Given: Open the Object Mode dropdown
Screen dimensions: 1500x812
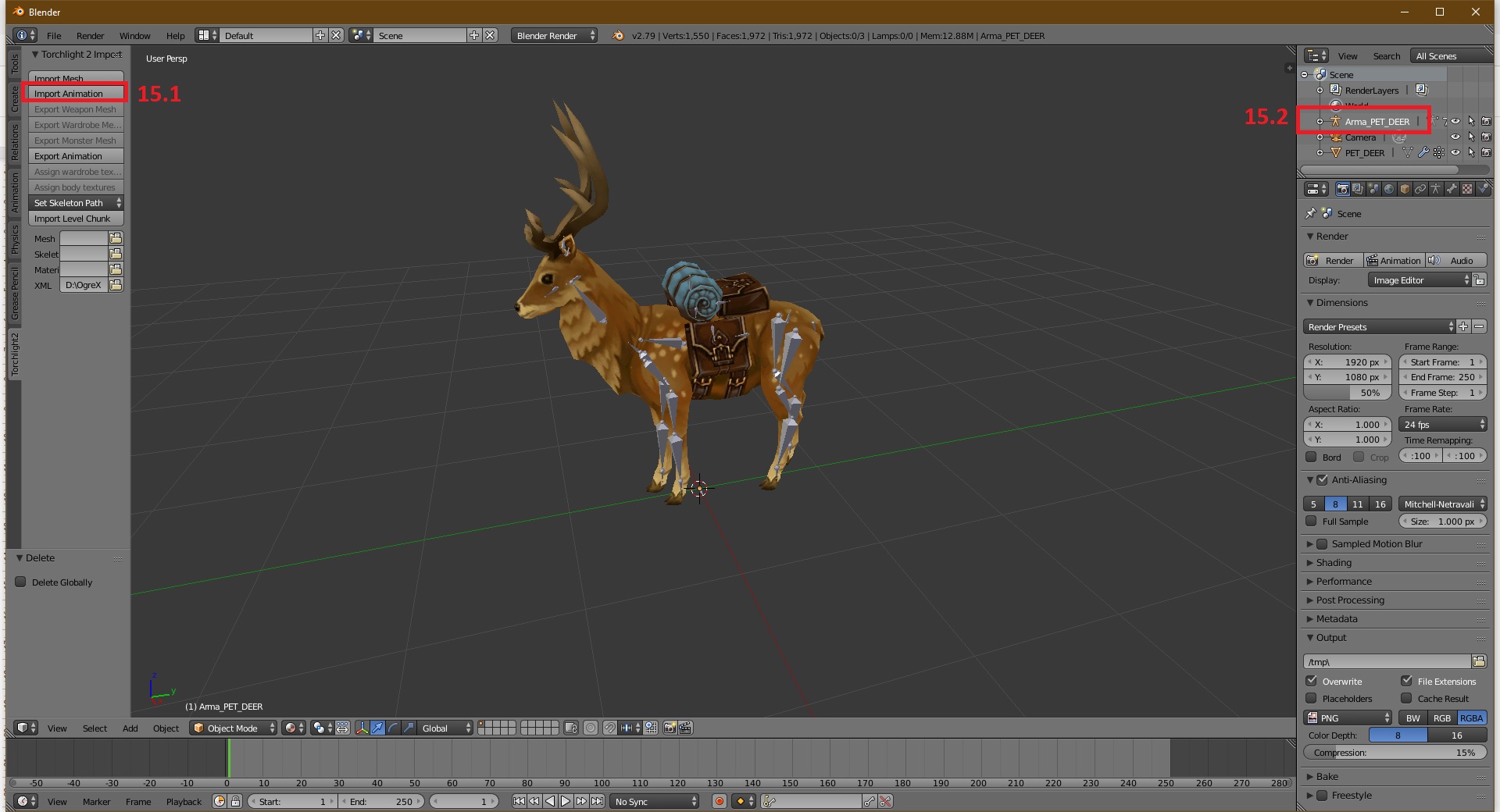Looking at the screenshot, I should (233, 728).
